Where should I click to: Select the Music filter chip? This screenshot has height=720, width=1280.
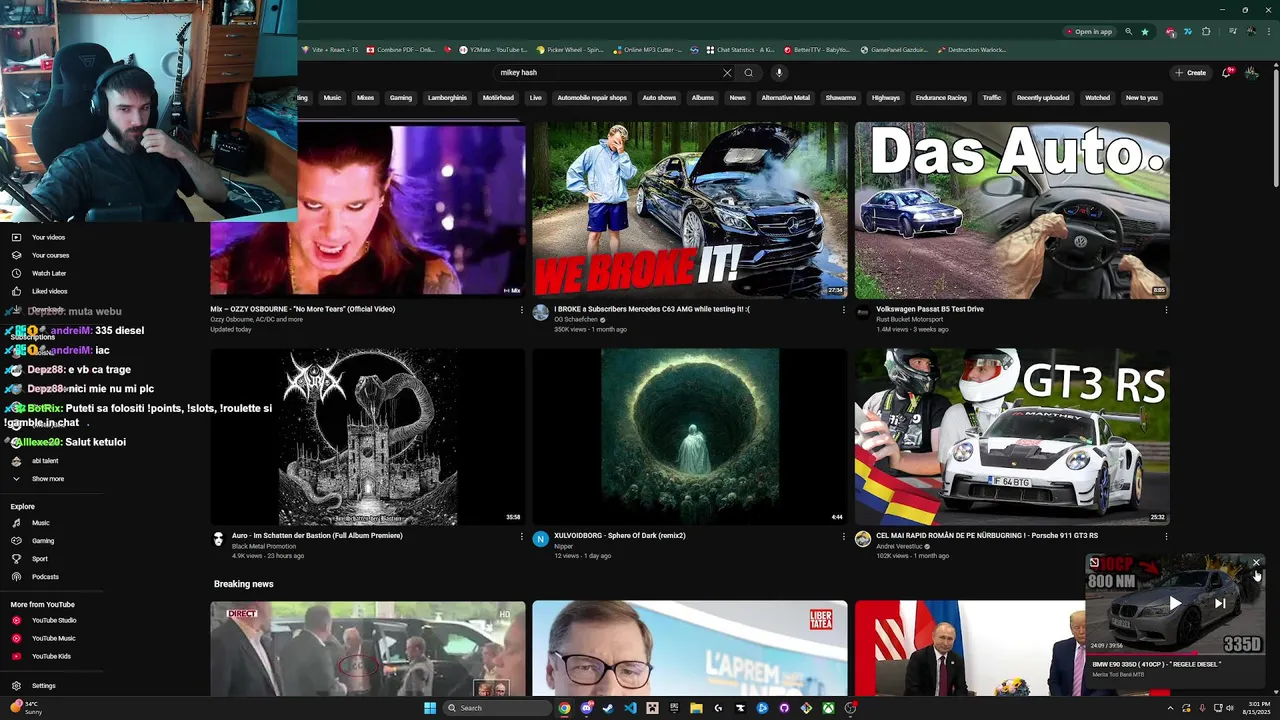click(332, 98)
